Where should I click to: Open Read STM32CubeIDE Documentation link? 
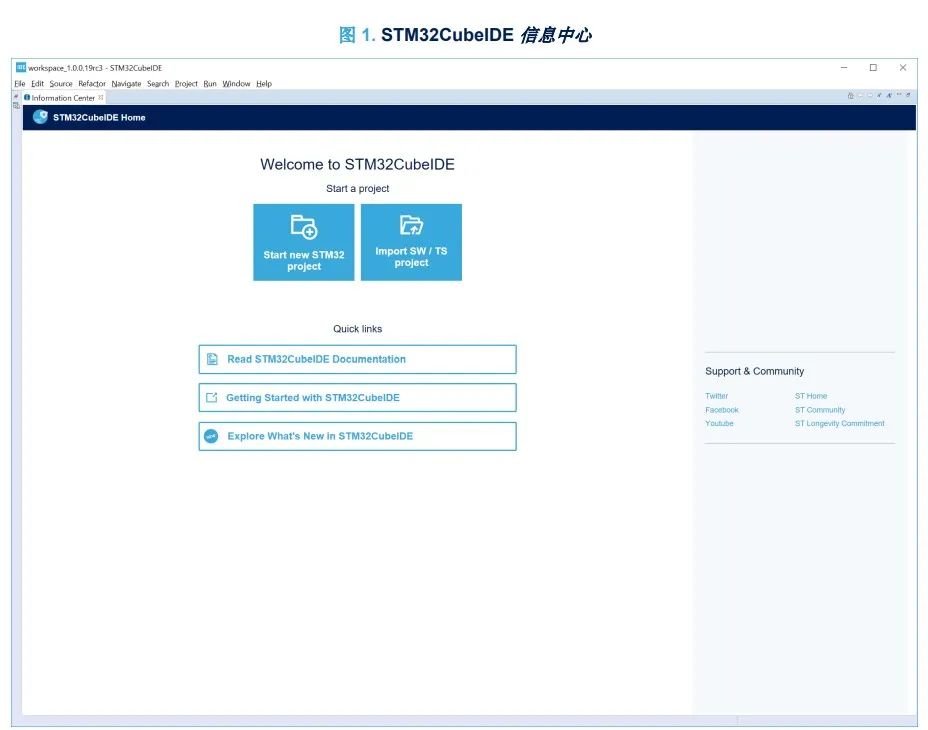click(x=357, y=359)
